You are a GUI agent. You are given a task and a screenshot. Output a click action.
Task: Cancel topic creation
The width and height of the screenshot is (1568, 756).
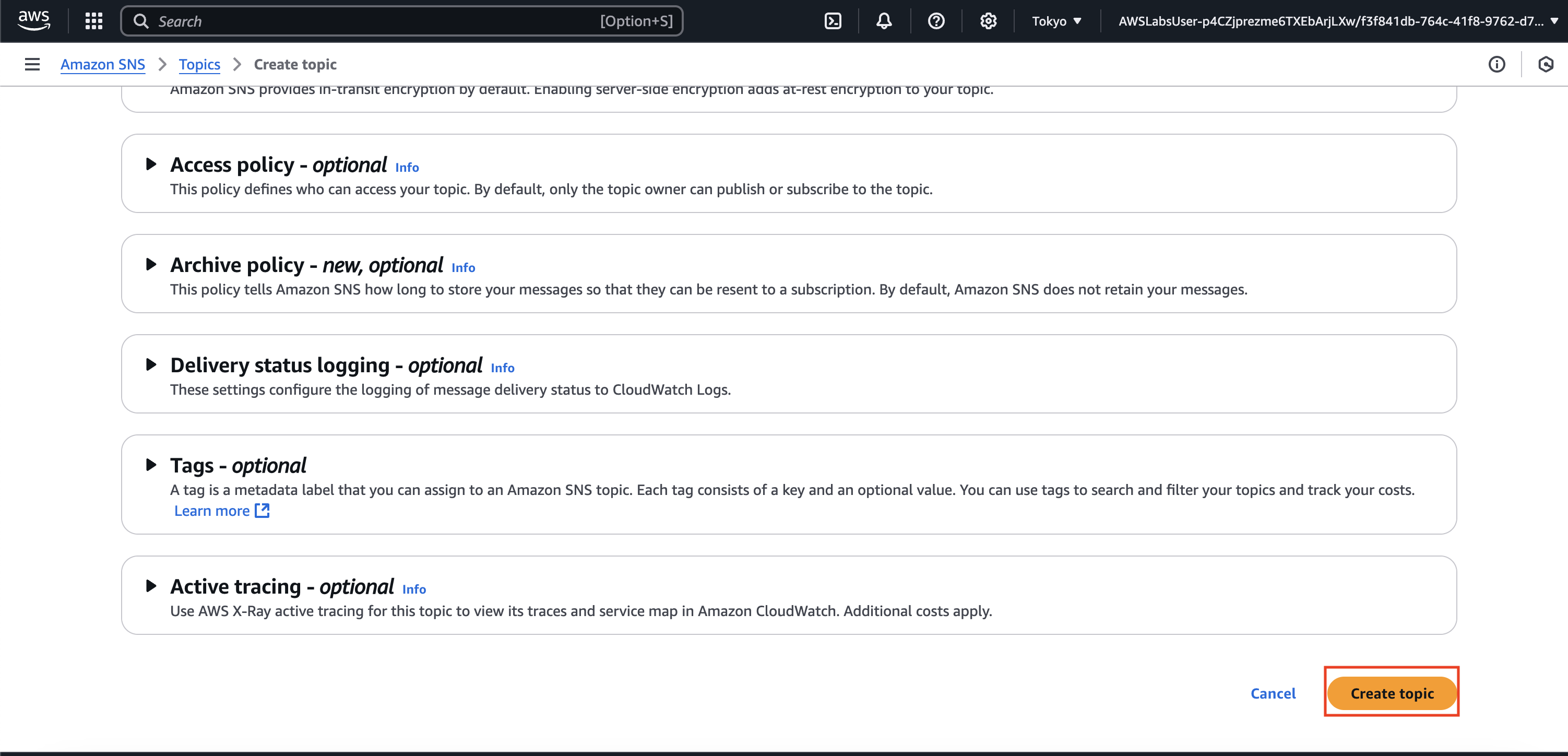click(1273, 693)
